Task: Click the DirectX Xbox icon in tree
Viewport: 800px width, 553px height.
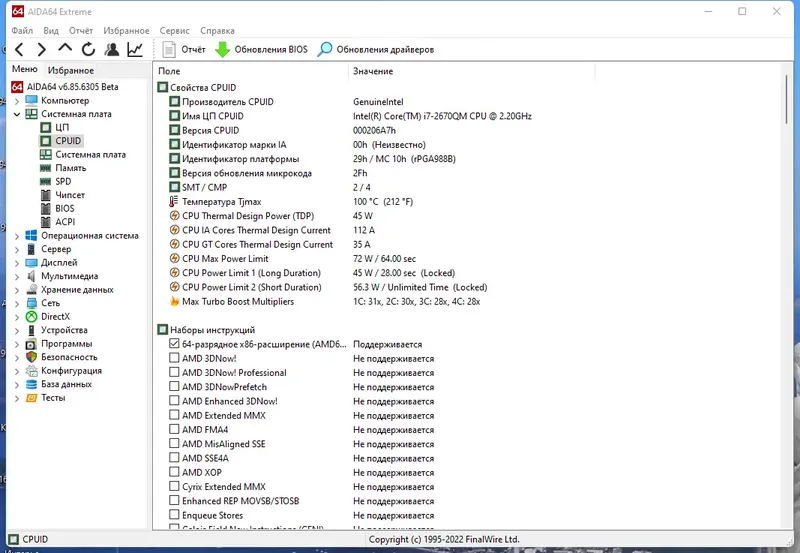Action: (32, 316)
